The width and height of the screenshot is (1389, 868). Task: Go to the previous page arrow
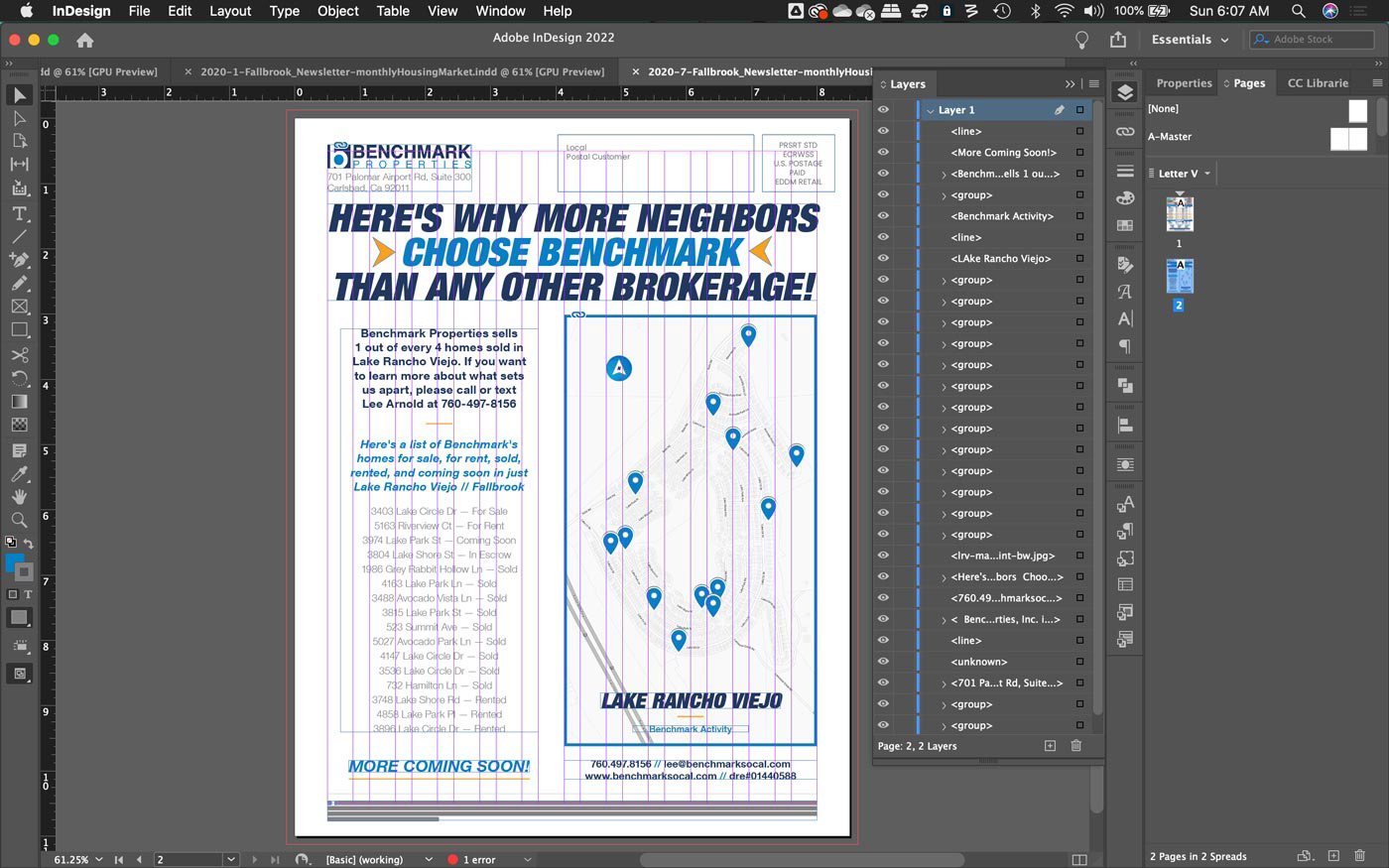pyautogui.click(x=139, y=860)
